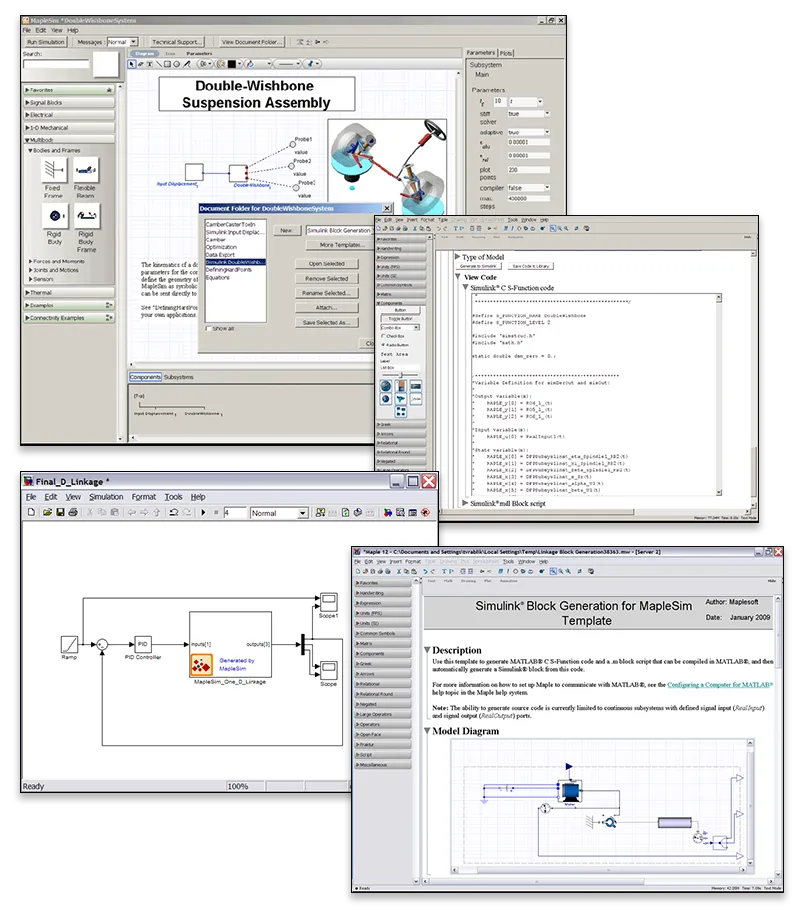Click Favorites star icon in MapleSim palette

[x=109, y=90]
